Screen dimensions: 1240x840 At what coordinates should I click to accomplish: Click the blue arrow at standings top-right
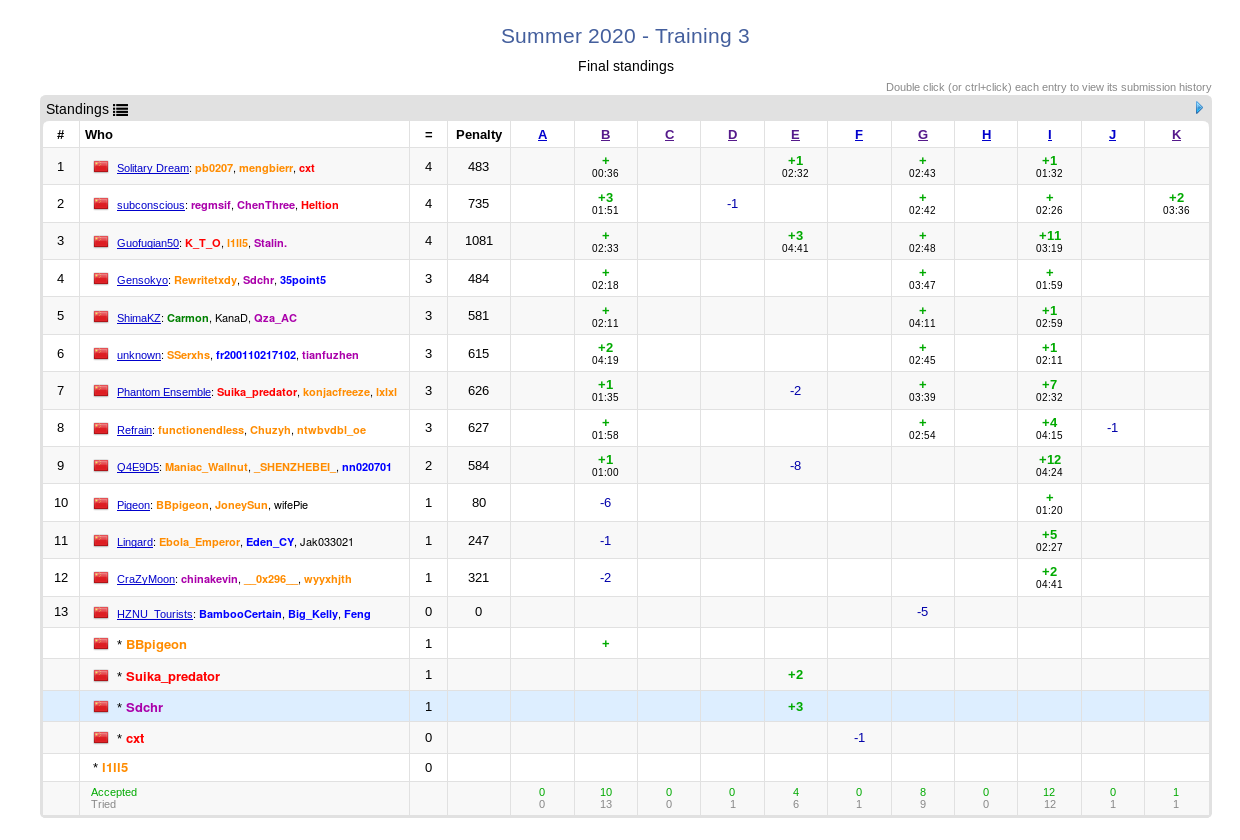(x=1199, y=108)
